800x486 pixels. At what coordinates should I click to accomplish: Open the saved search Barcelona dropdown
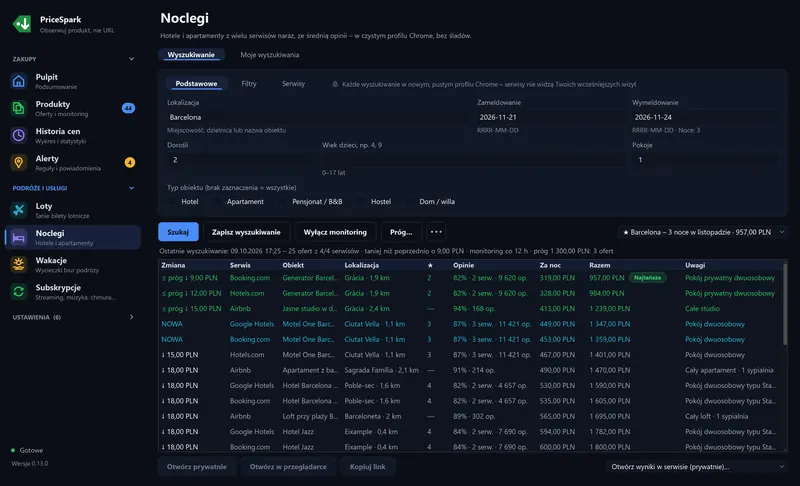[703, 232]
